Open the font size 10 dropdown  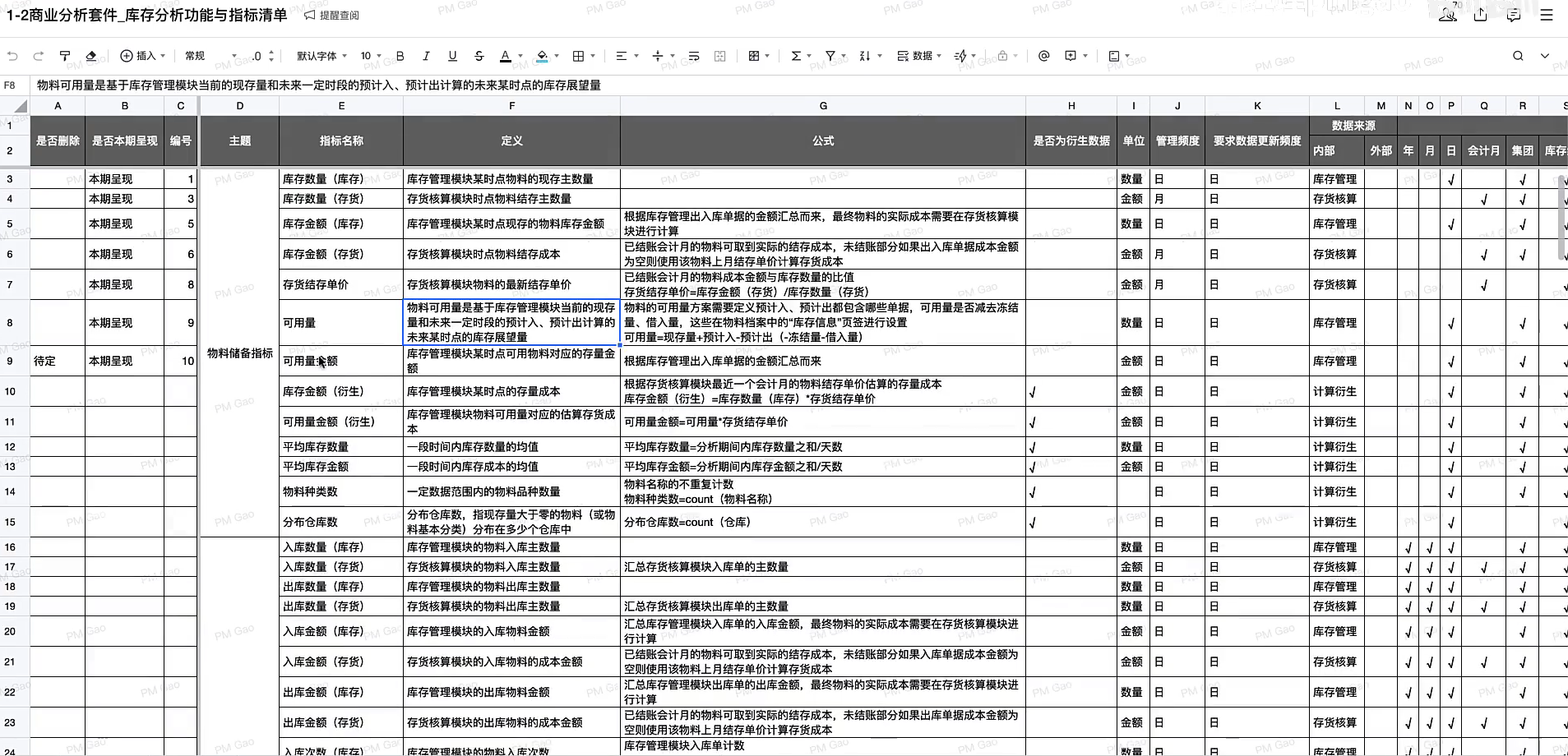tap(372, 56)
